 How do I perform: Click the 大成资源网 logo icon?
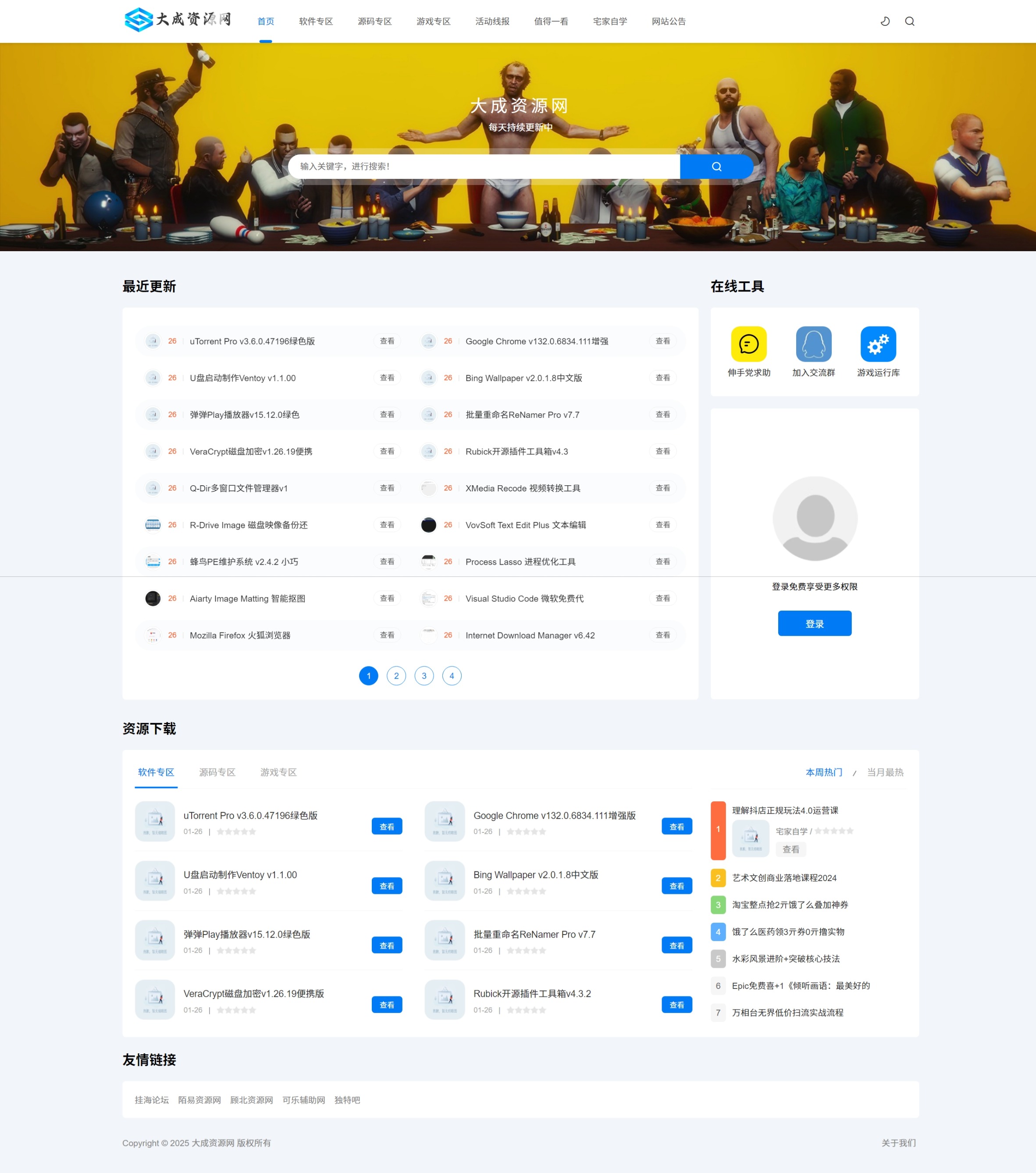135,20
